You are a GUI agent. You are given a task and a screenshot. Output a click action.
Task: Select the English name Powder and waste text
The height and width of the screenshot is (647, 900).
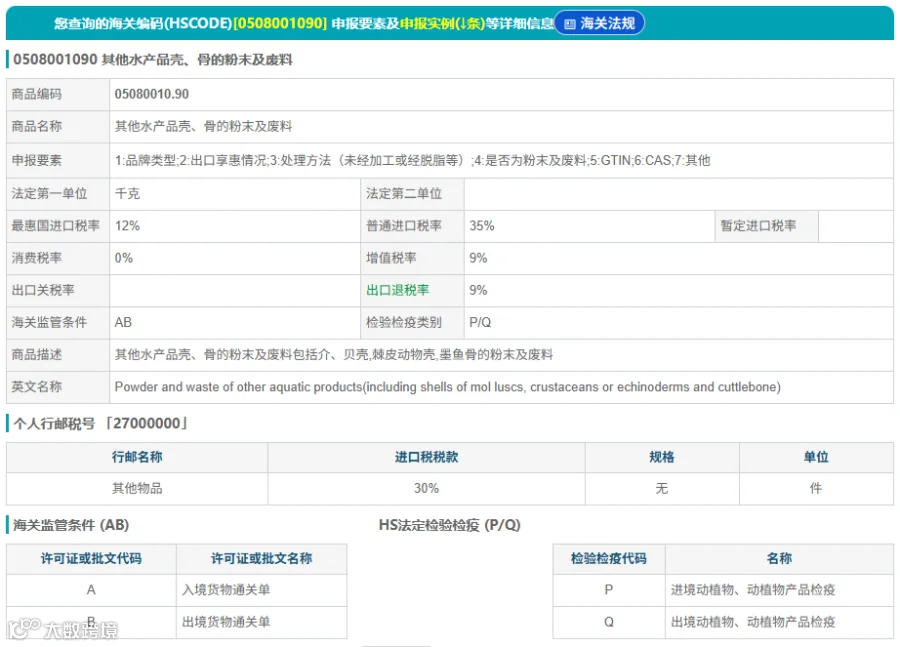coord(447,387)
